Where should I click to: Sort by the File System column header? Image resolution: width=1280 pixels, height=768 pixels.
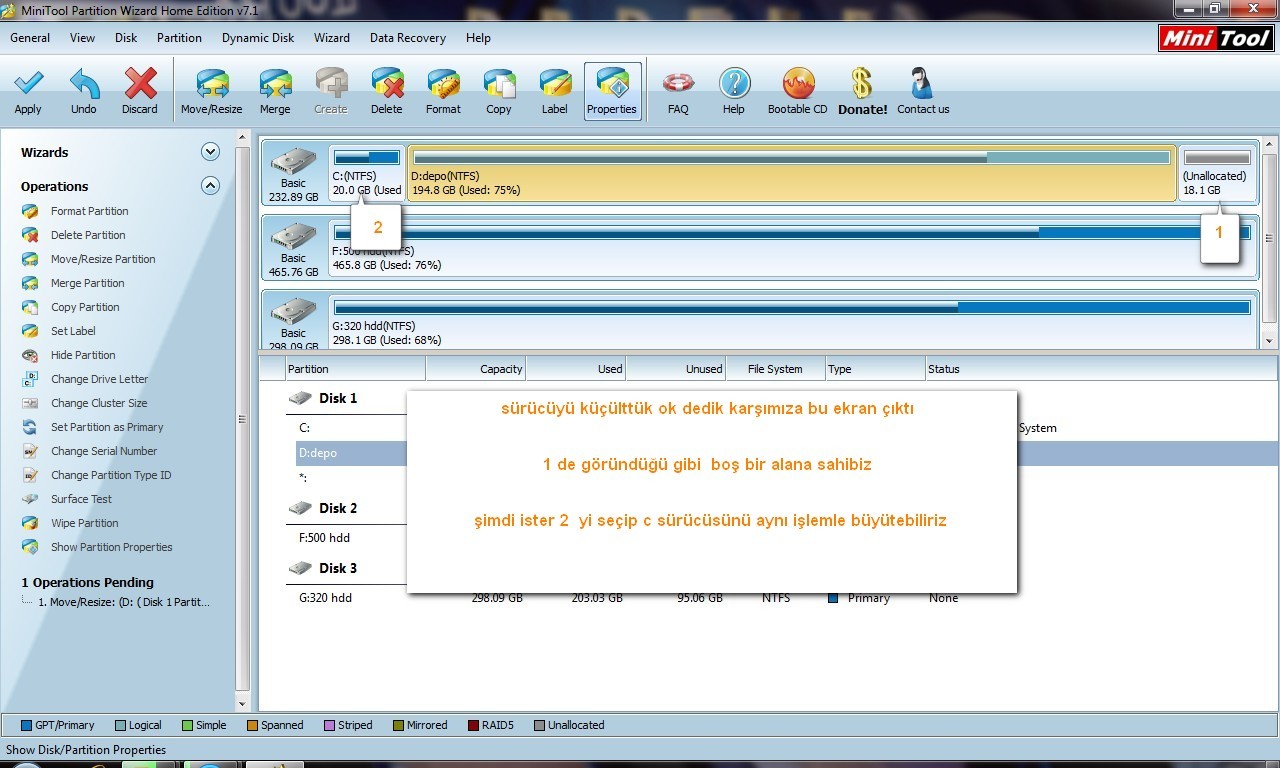click(x=776, y=369)
